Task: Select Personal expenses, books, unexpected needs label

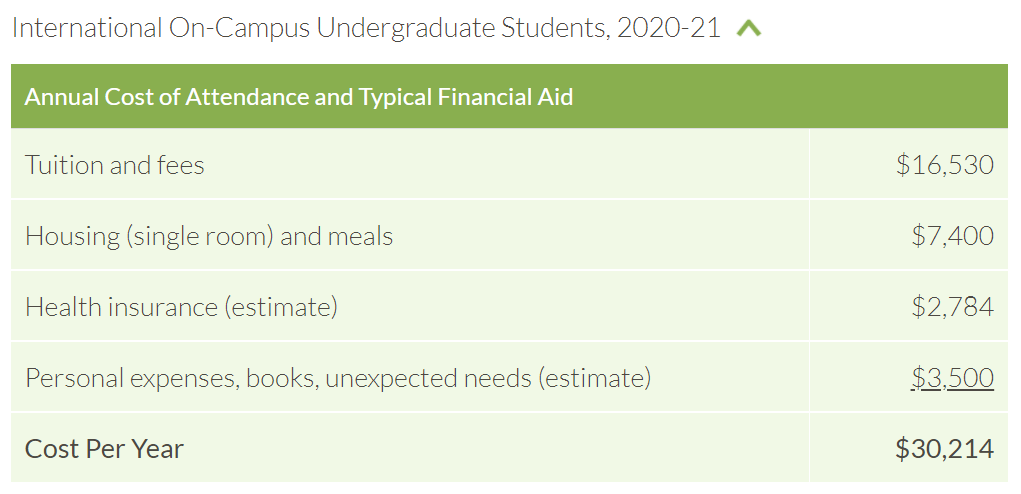Action: tap(338, 377)
